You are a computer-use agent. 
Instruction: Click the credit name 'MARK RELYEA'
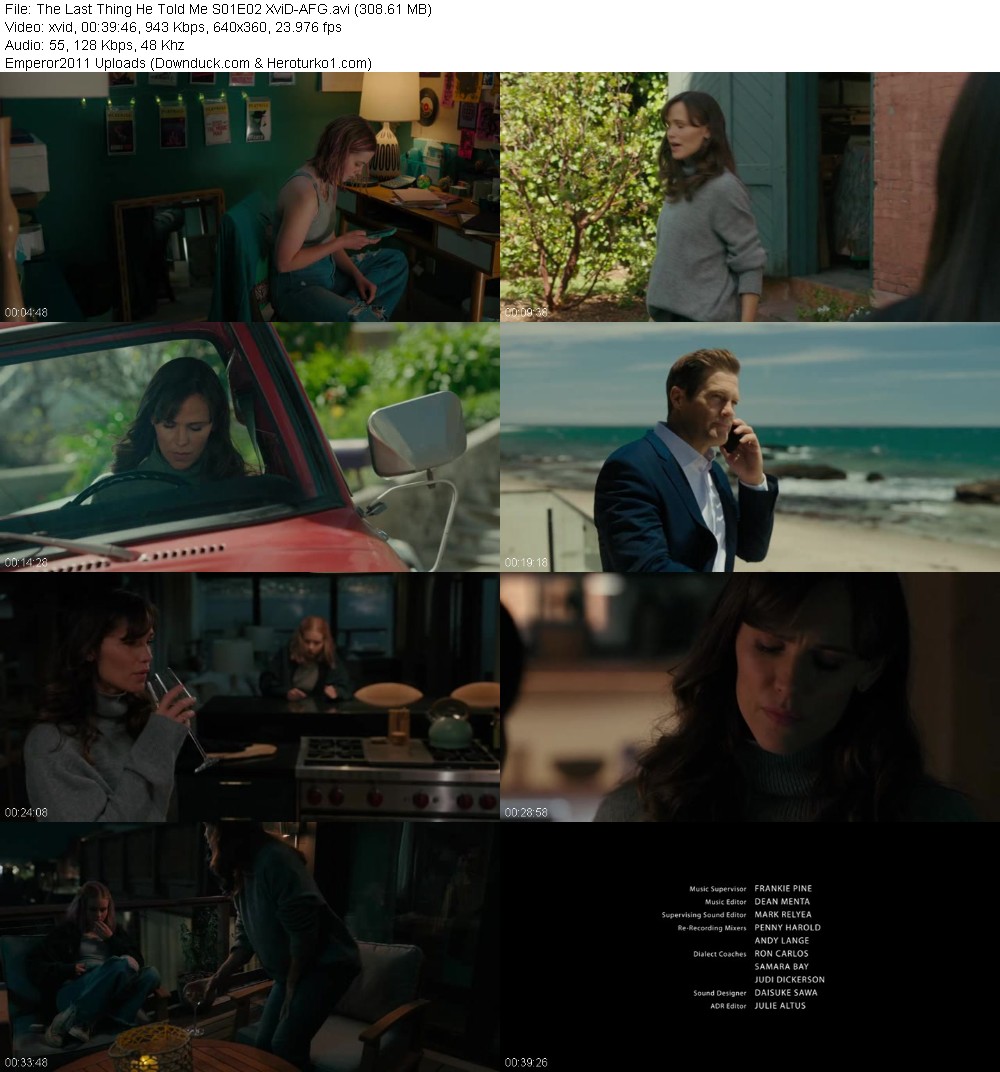click(x=783, y=915)
